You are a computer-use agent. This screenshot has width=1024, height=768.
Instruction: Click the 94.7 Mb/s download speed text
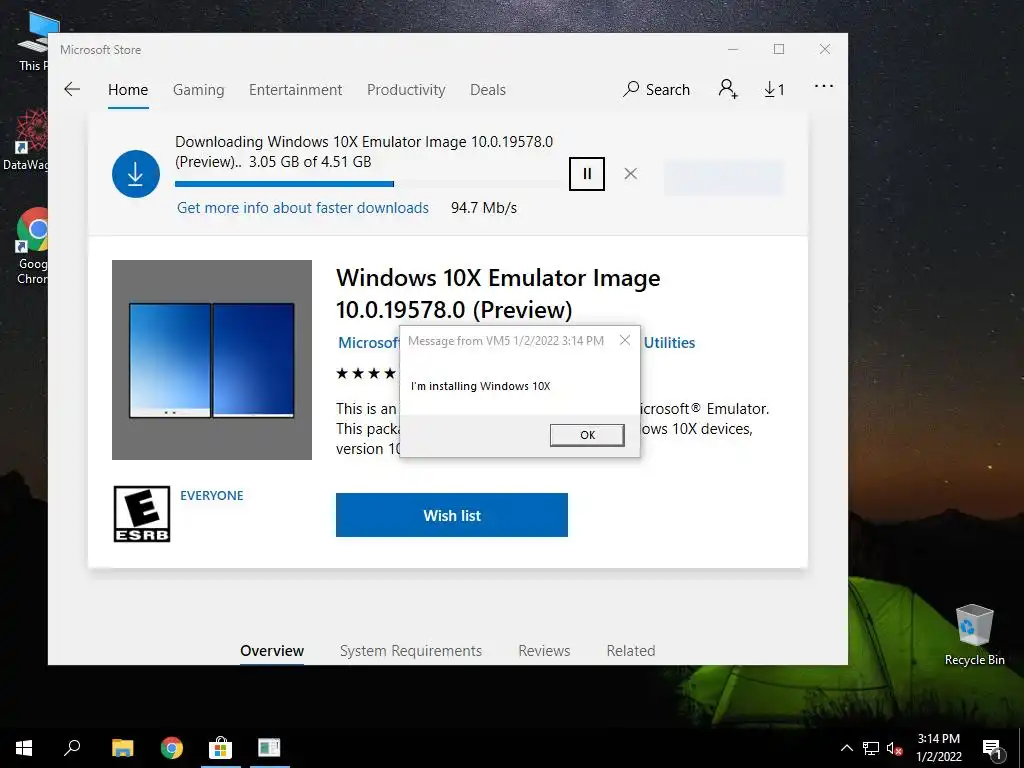tap(484, 208)
